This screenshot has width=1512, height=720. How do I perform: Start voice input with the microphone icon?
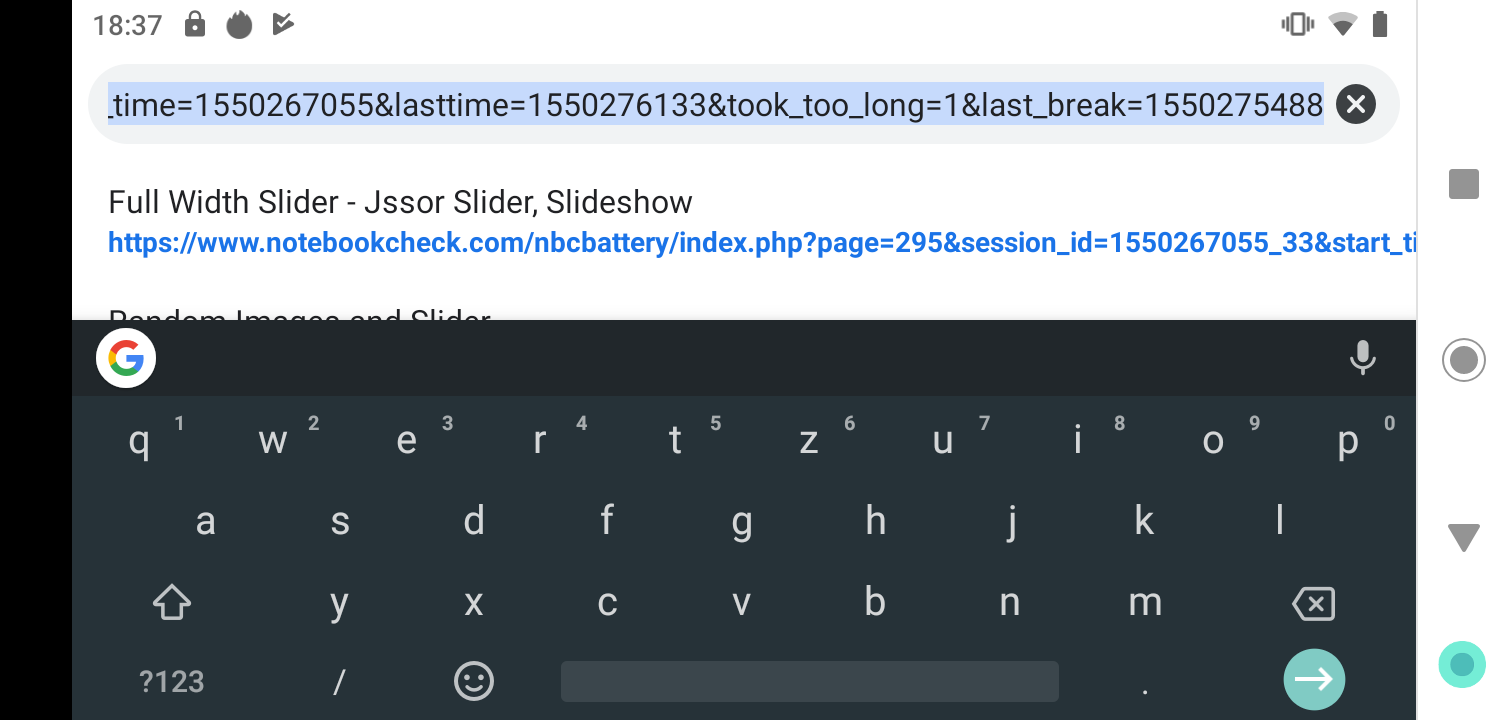click(1362, 358)
